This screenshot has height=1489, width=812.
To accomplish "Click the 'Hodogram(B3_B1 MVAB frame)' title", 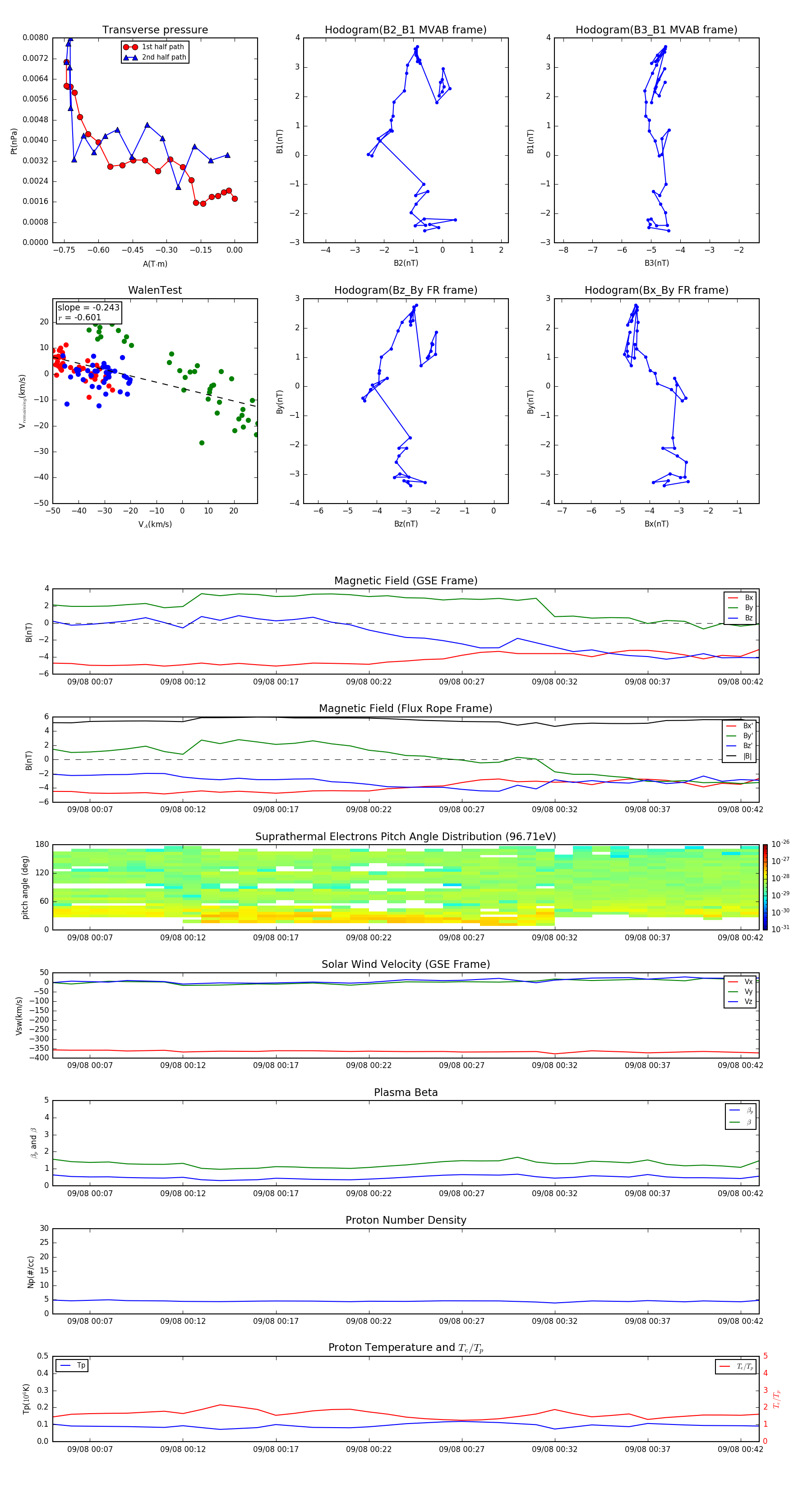I will [656, 29].
